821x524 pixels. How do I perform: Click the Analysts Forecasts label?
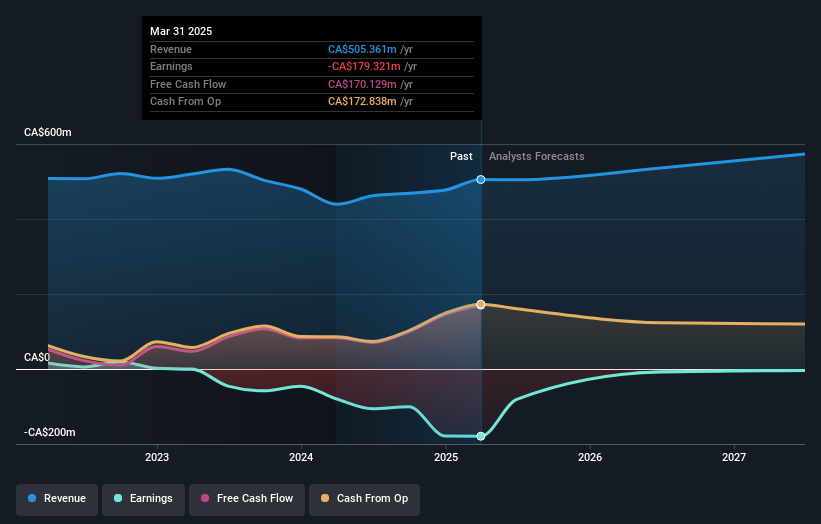(x=537, y=156)
